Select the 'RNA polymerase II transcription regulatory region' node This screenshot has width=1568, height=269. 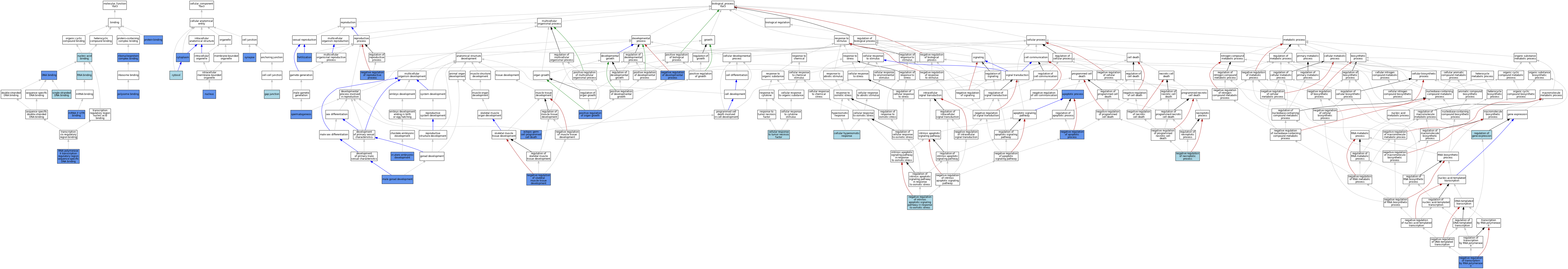point(68,156)
